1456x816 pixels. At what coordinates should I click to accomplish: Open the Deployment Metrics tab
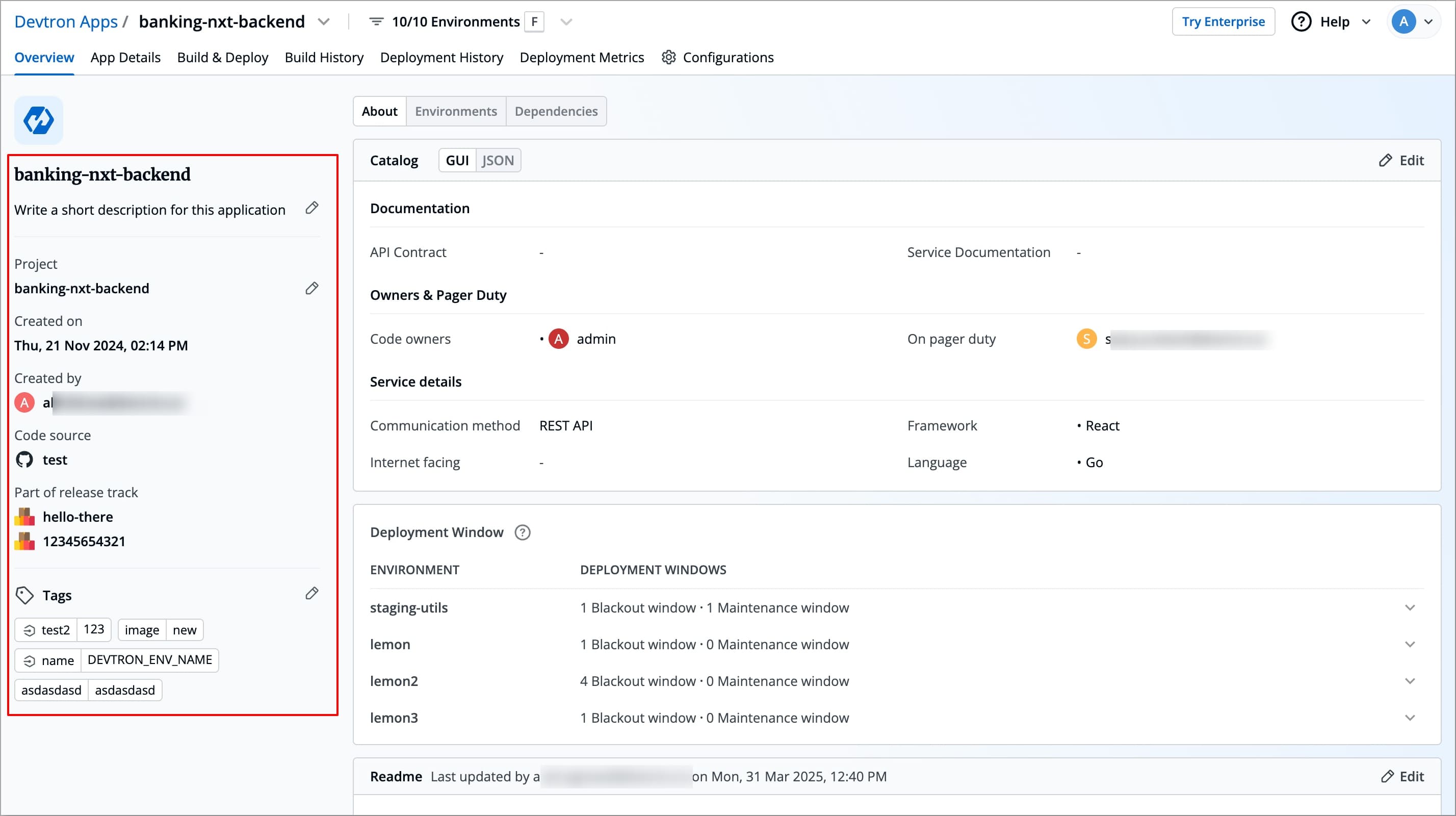582,57
